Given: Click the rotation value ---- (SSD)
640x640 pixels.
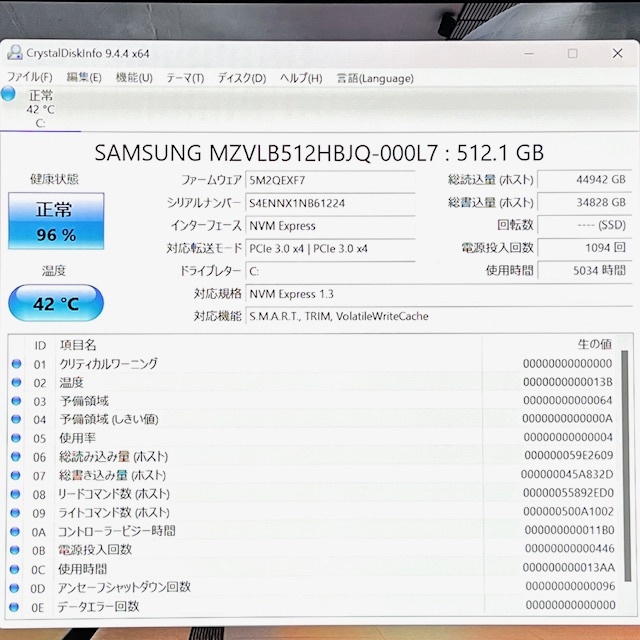Looking at the screenshot, I should point(584,225).
